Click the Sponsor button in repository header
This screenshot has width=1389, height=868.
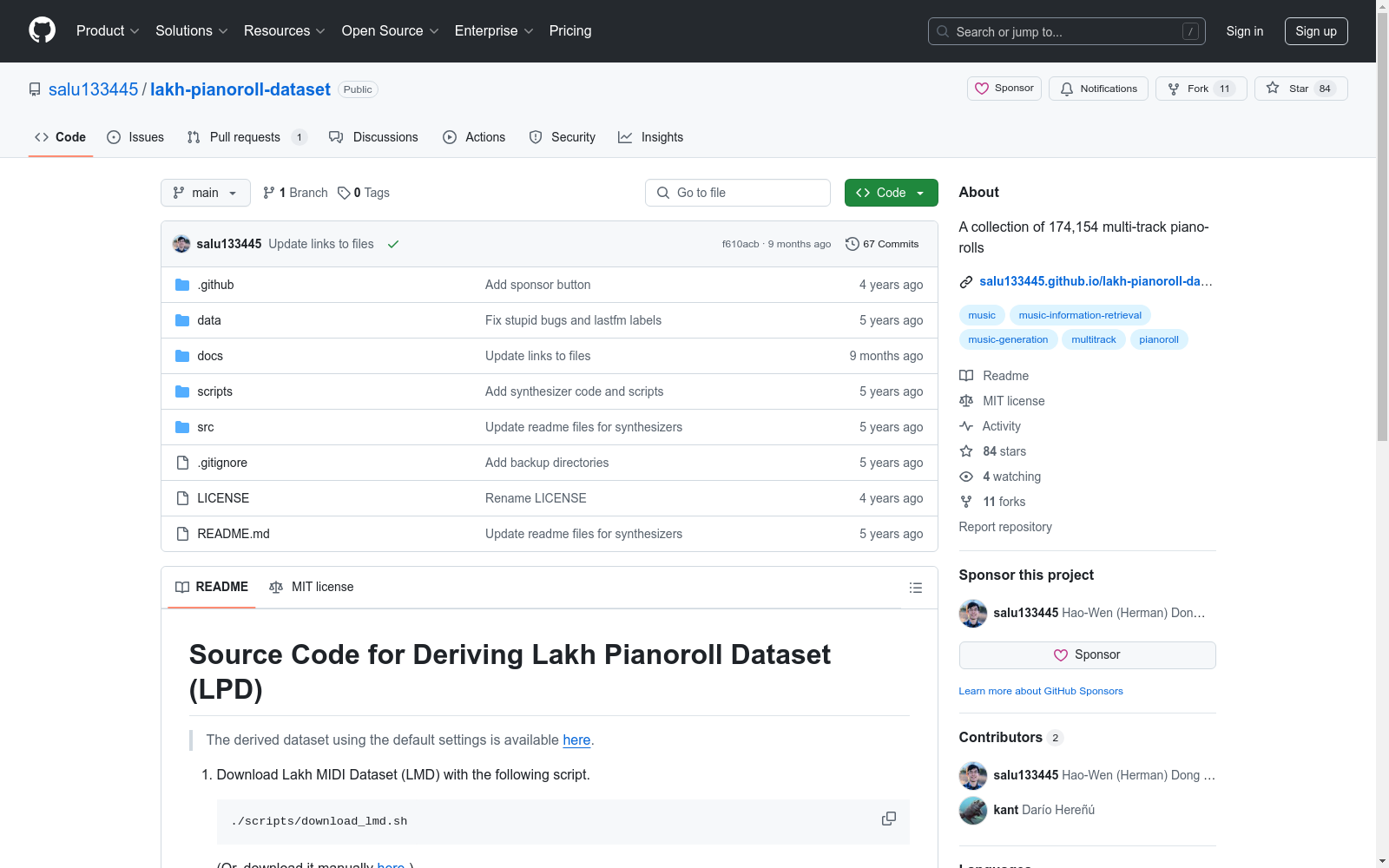point(1004,89)
